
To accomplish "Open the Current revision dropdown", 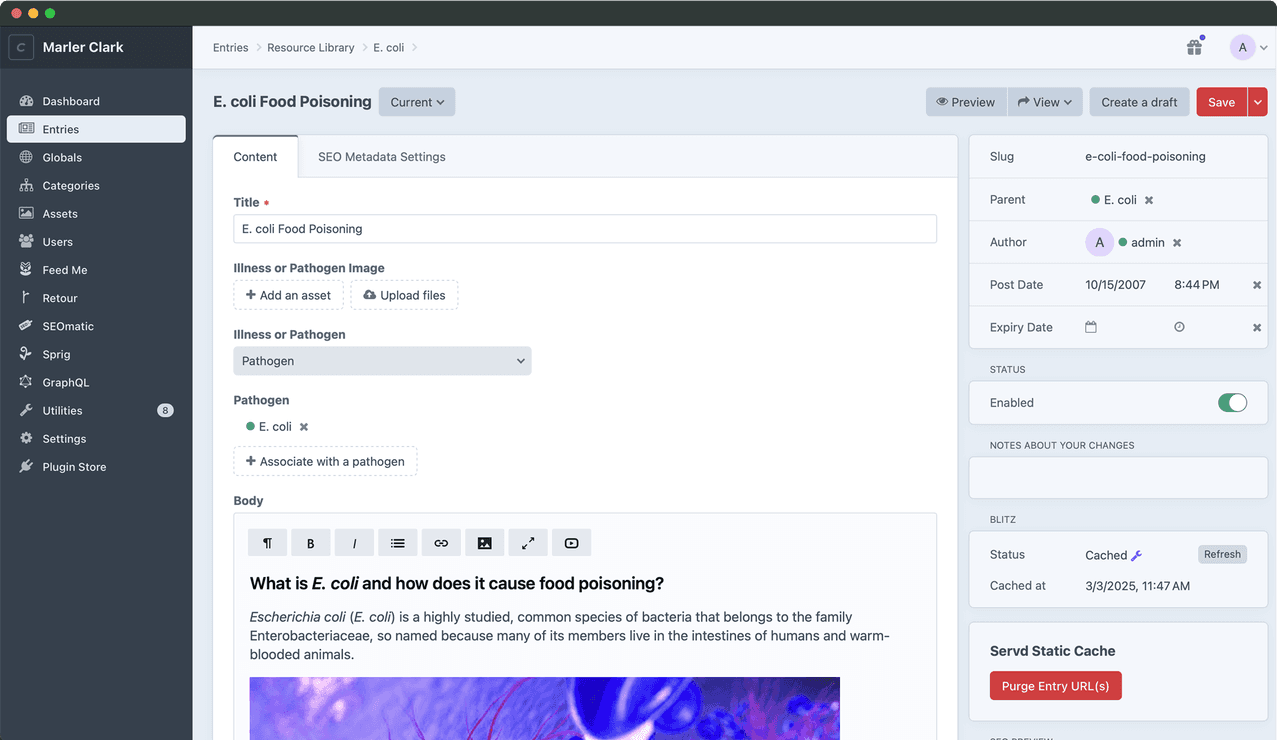I will pos(417,102).
